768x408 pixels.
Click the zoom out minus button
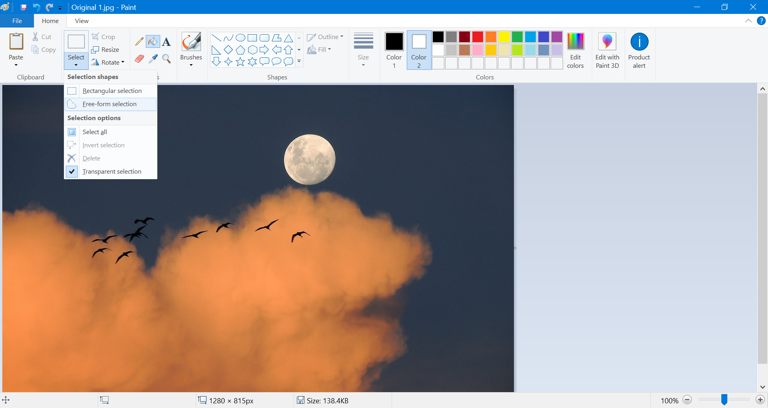[687, 400]
